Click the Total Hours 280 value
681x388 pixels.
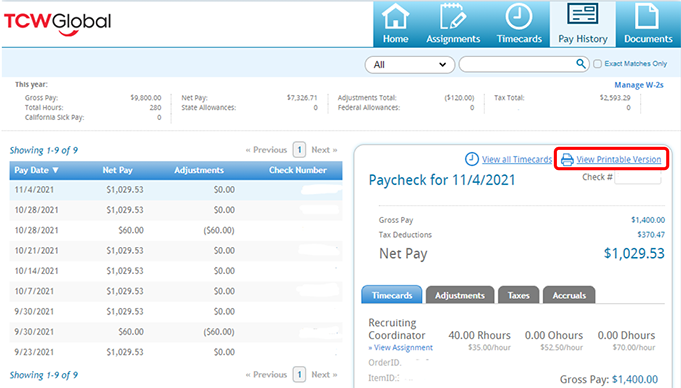[x=155, y=108]
